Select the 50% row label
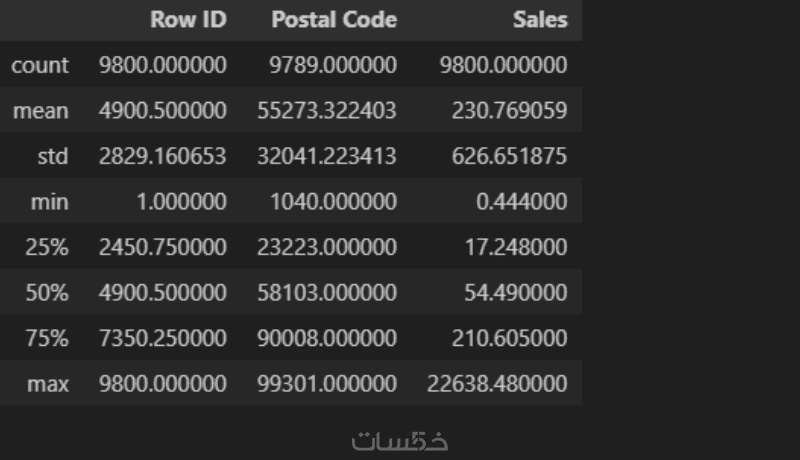This screenshot has height=460, width=800. (48, 293)
